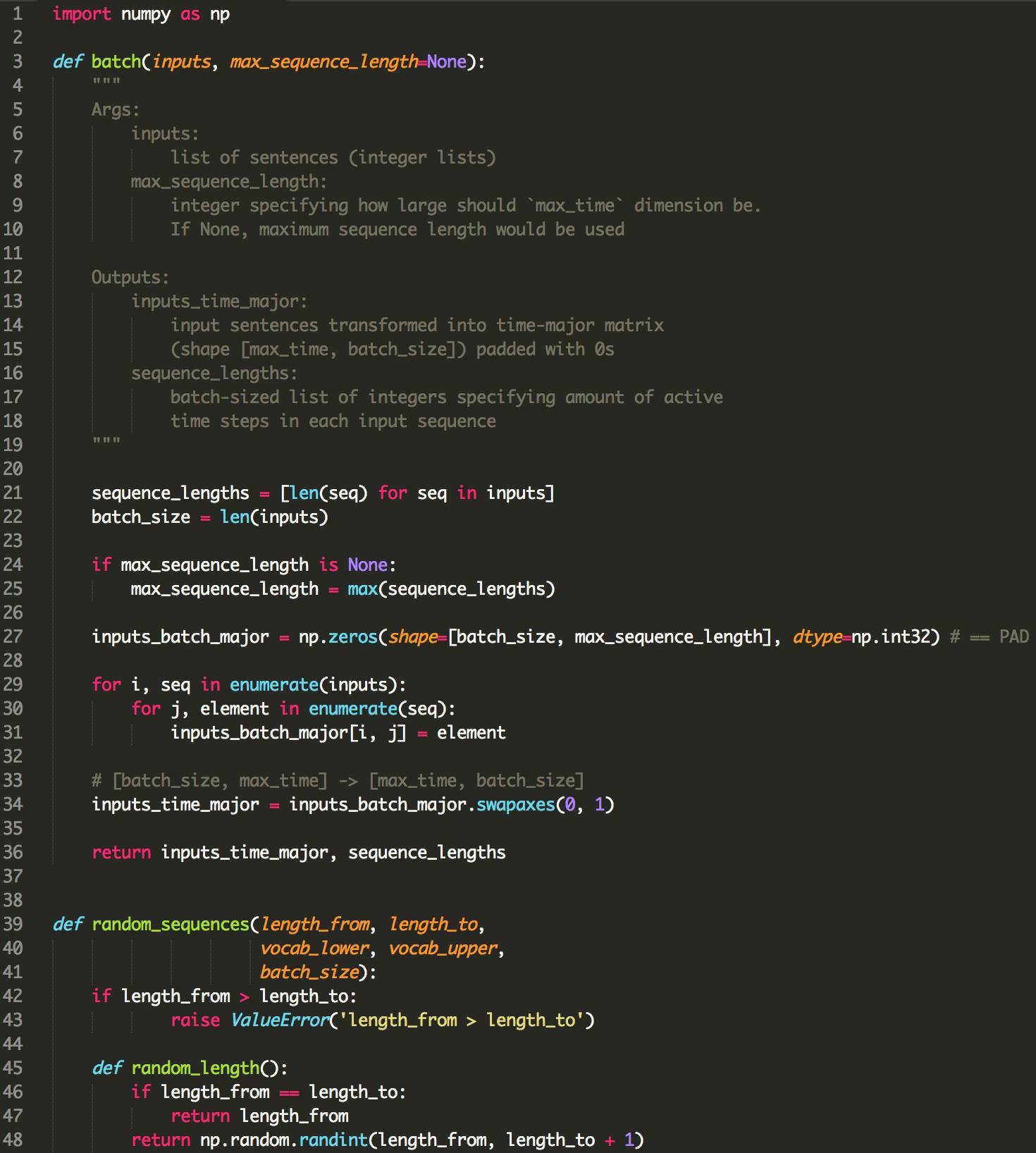1036x1153 pixels.
Task: Click 'import numpy as np' statement
Action: (x=141, y=14)
